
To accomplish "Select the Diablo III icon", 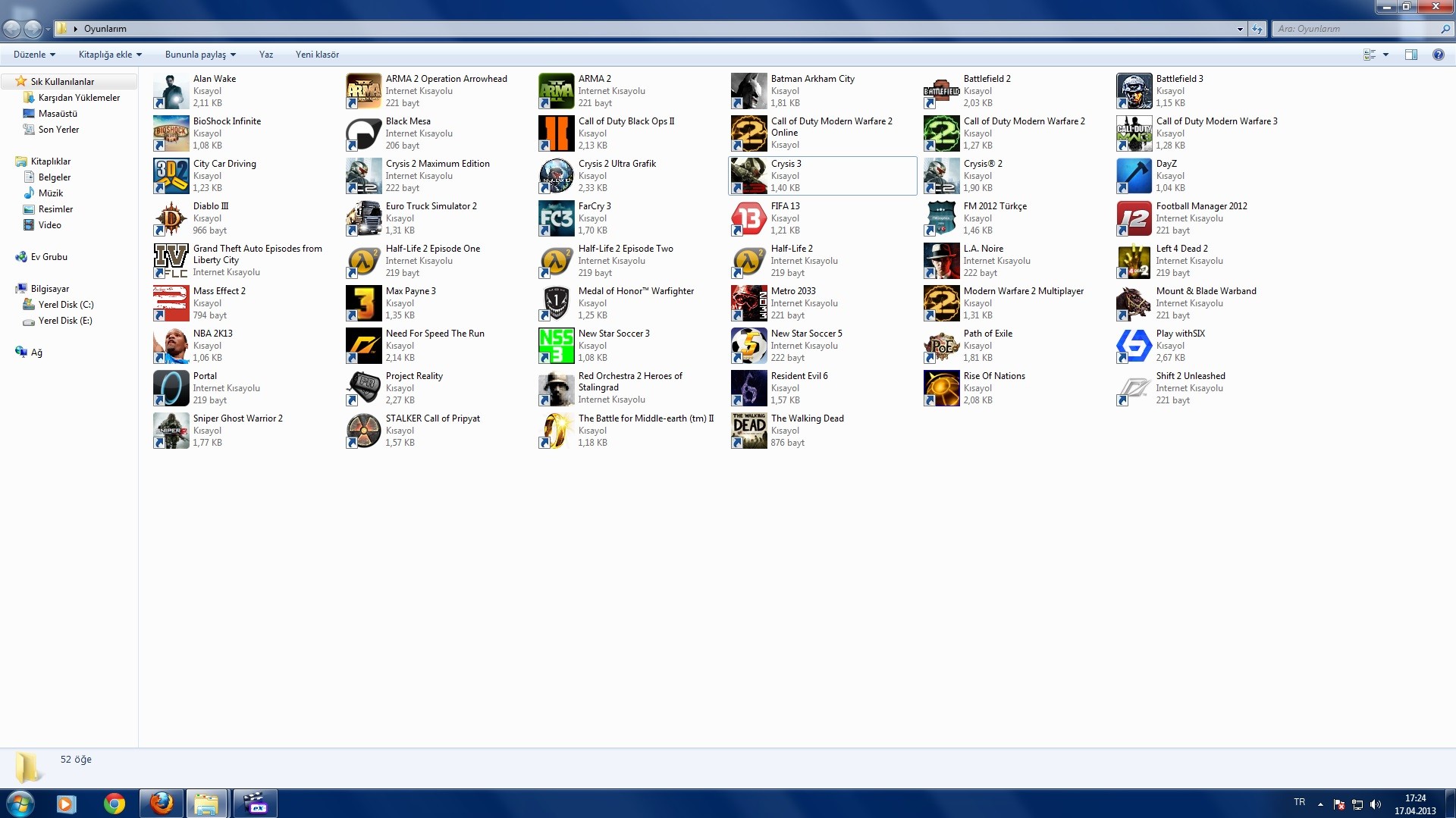I will click(171, 218).
